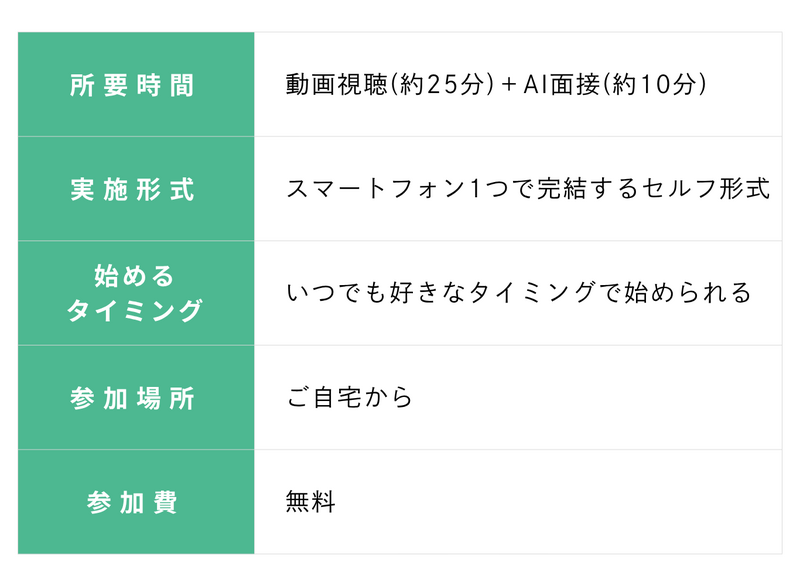
Task: Click the 始める word in green header
Action: (x=135, y=276)
